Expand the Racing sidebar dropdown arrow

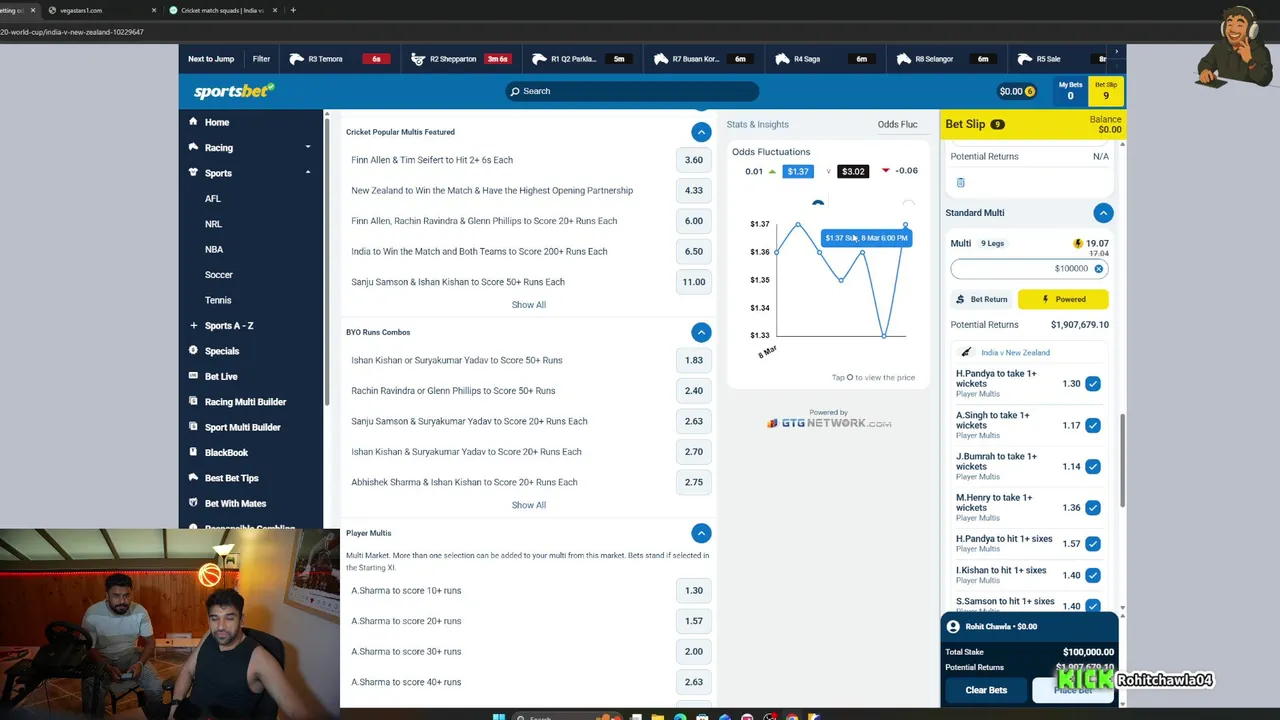pyautogui.click(x=308, y=148)
